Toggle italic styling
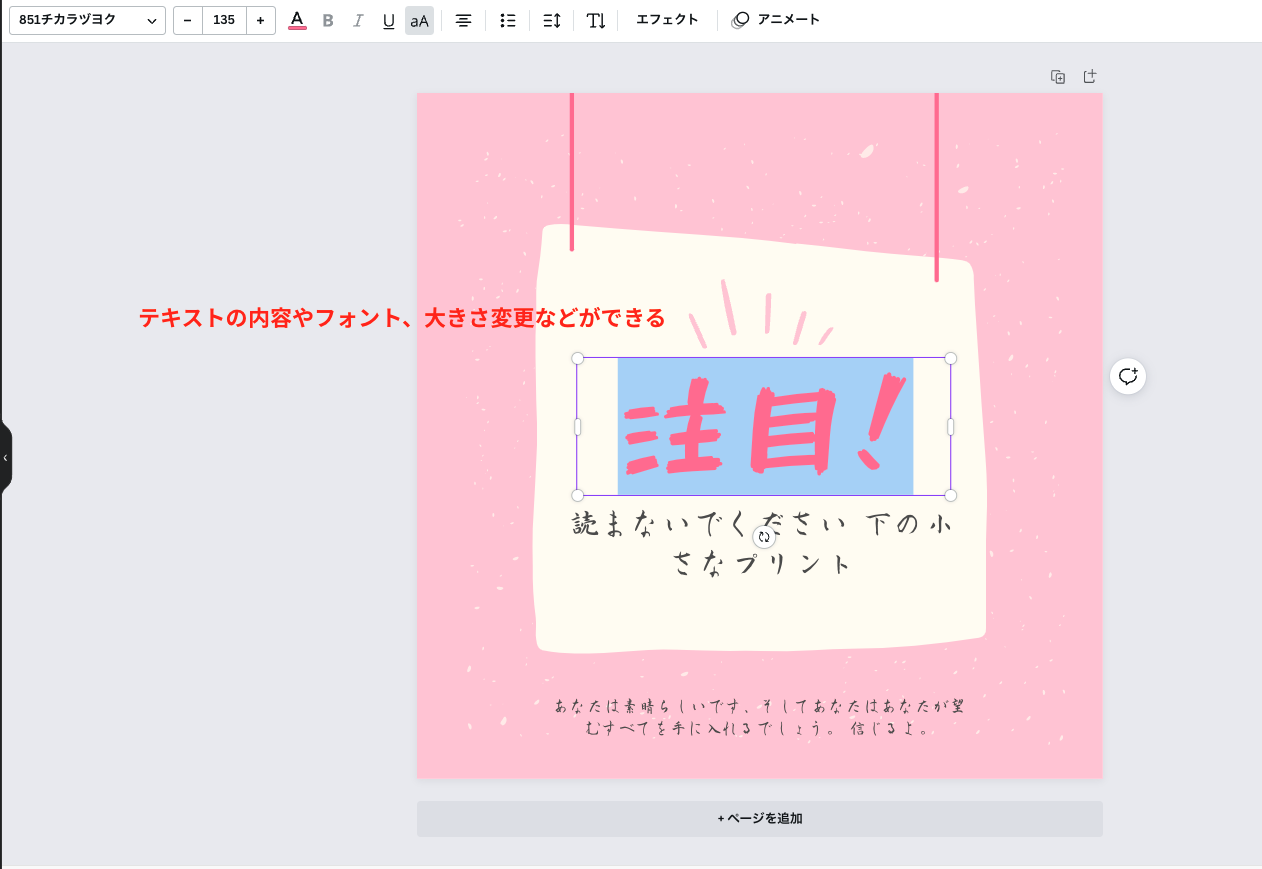This screenshot has width=1262, height=869. [357, 20]
